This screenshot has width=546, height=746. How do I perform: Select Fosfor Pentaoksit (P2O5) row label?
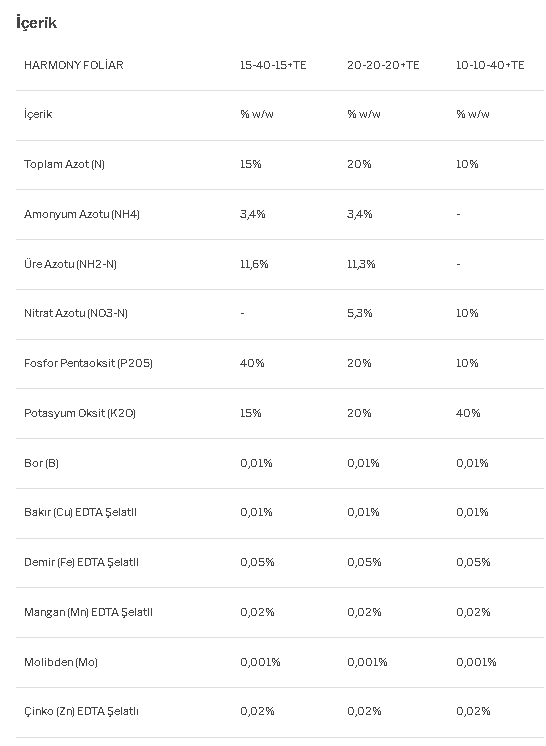pos(88,363)
